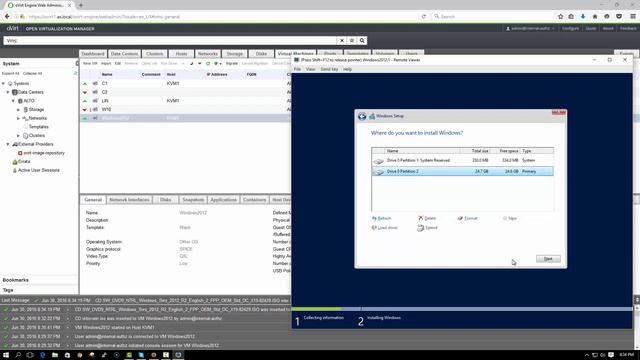
Task: Select Drive 0 Partition 1 System Reserved
Action: pos(462,160)
